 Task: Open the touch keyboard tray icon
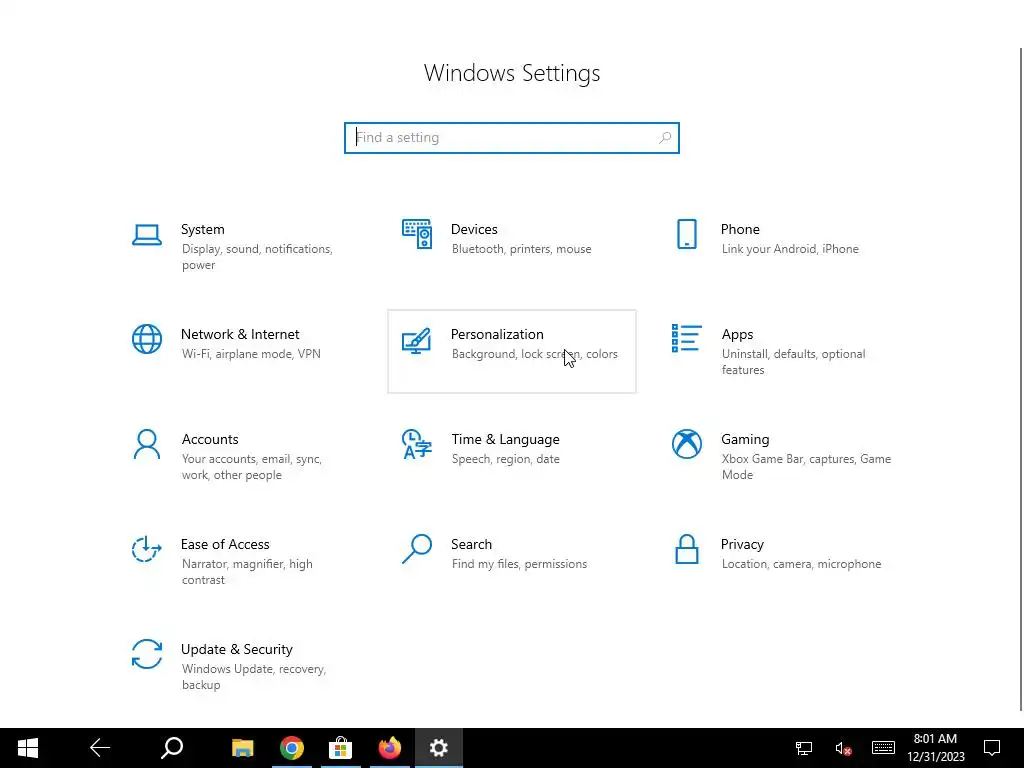click(x=883, y=748)
